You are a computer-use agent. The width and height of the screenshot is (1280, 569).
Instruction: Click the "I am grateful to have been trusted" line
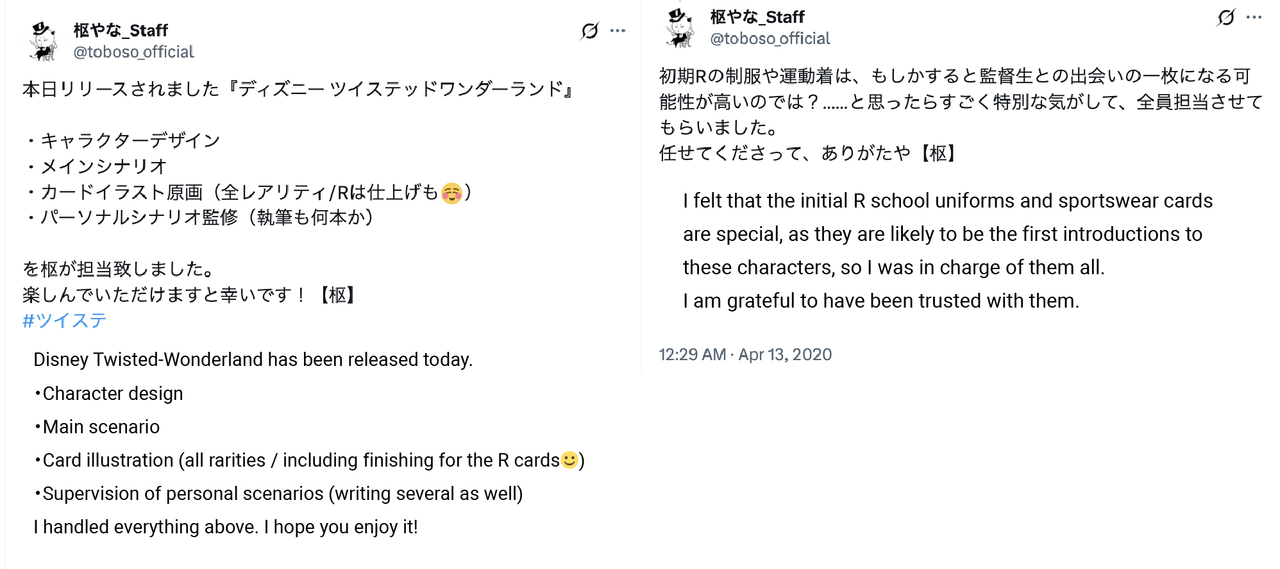click(x=881, y=301)
